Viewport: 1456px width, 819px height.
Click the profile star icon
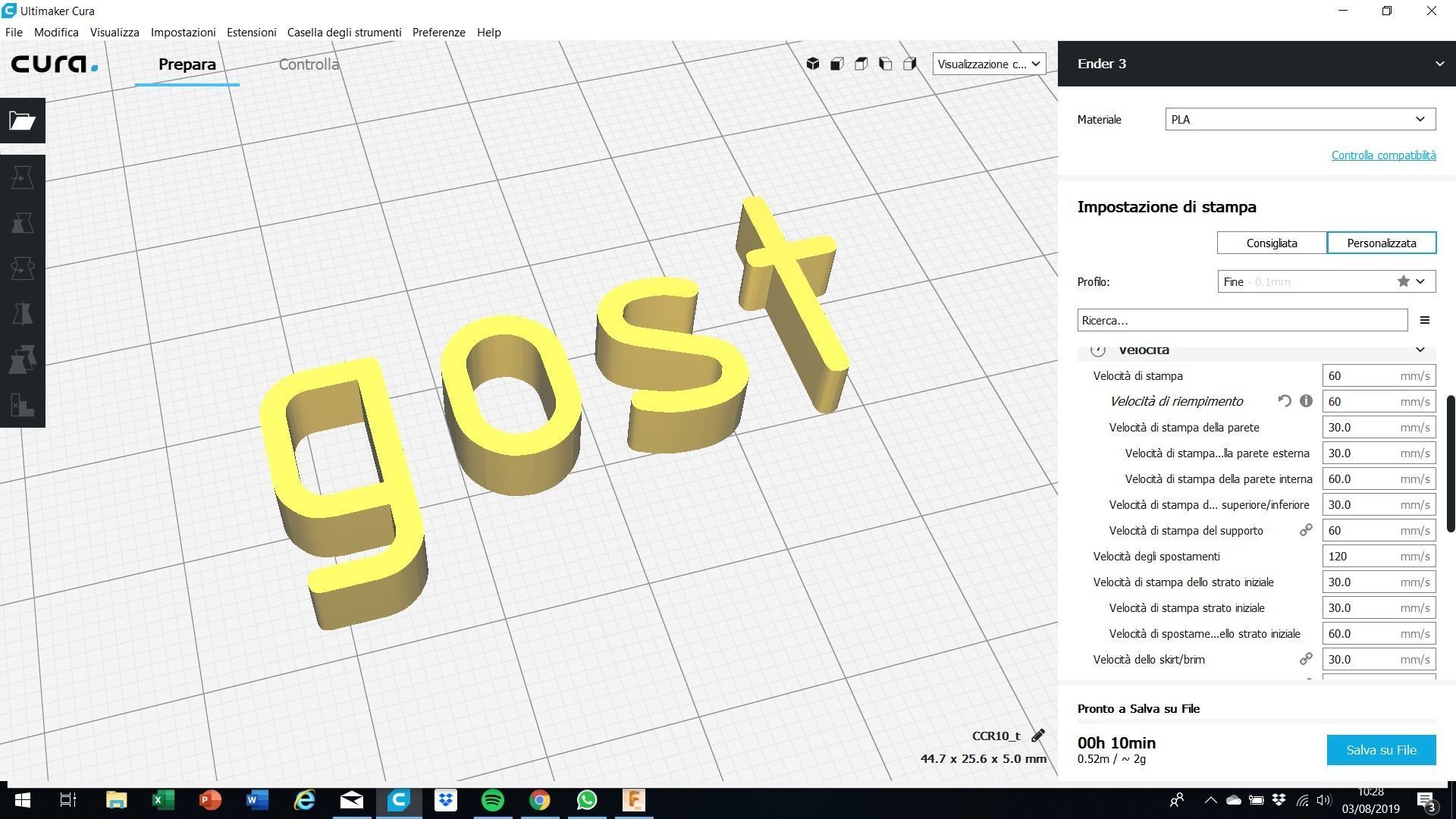pos(1404,281)
